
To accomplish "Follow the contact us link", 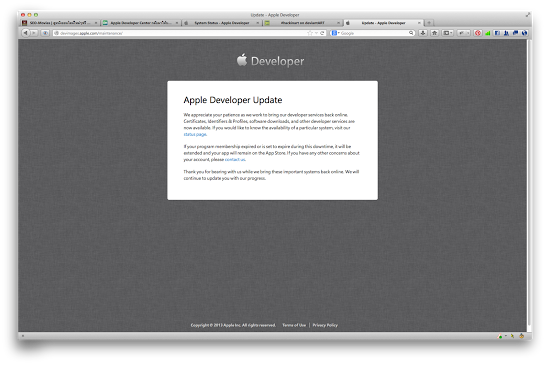I will pyautogui.click(x=235, y=160).
